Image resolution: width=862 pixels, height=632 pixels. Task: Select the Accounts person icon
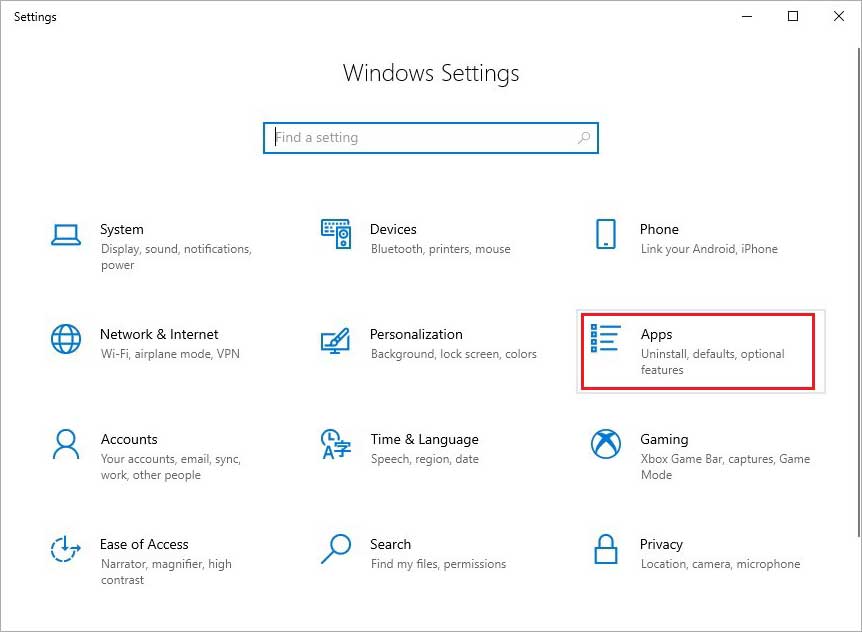pyautogui.click(x=66, y=444)
